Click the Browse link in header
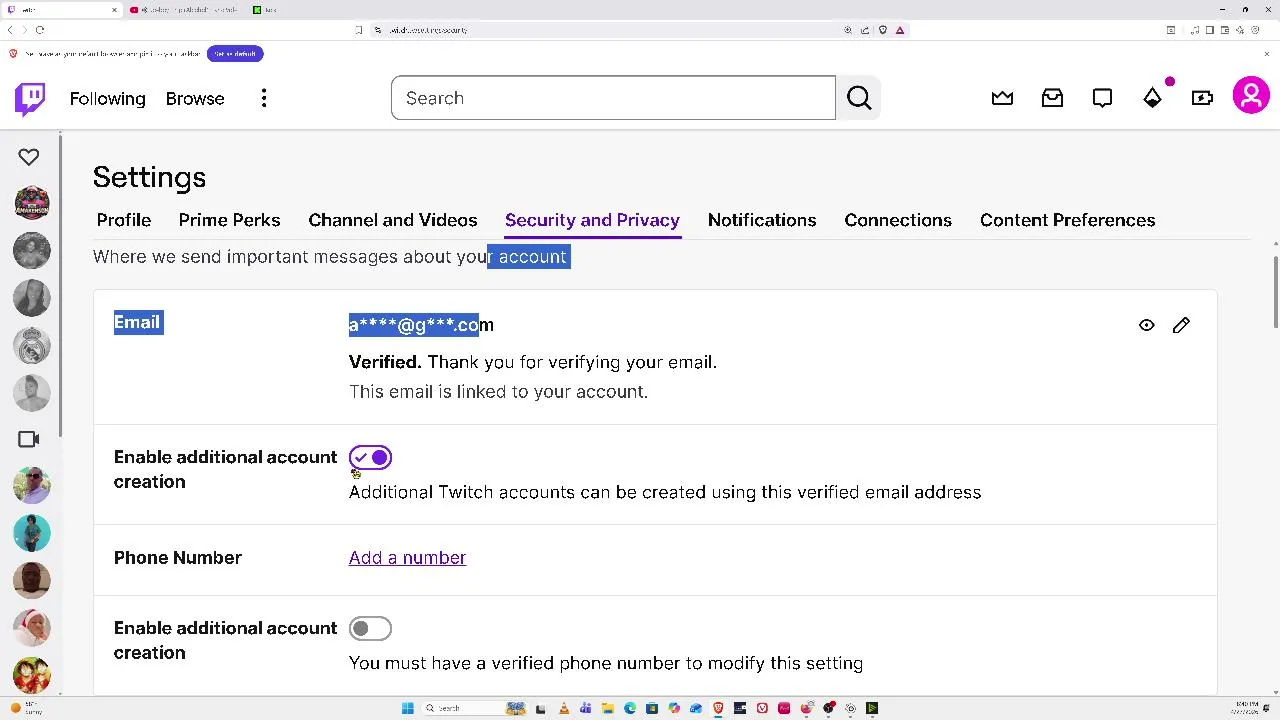This screenshot has height=720, width=1280. [195, 99]
